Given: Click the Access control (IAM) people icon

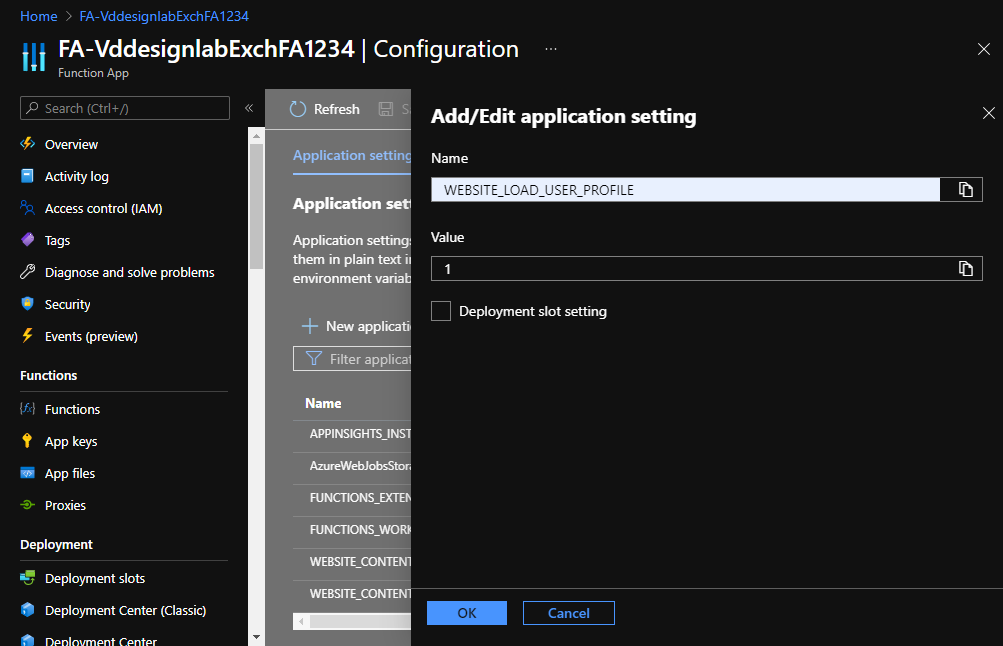Looking at the screenshot, I should [x=28, y=208].
